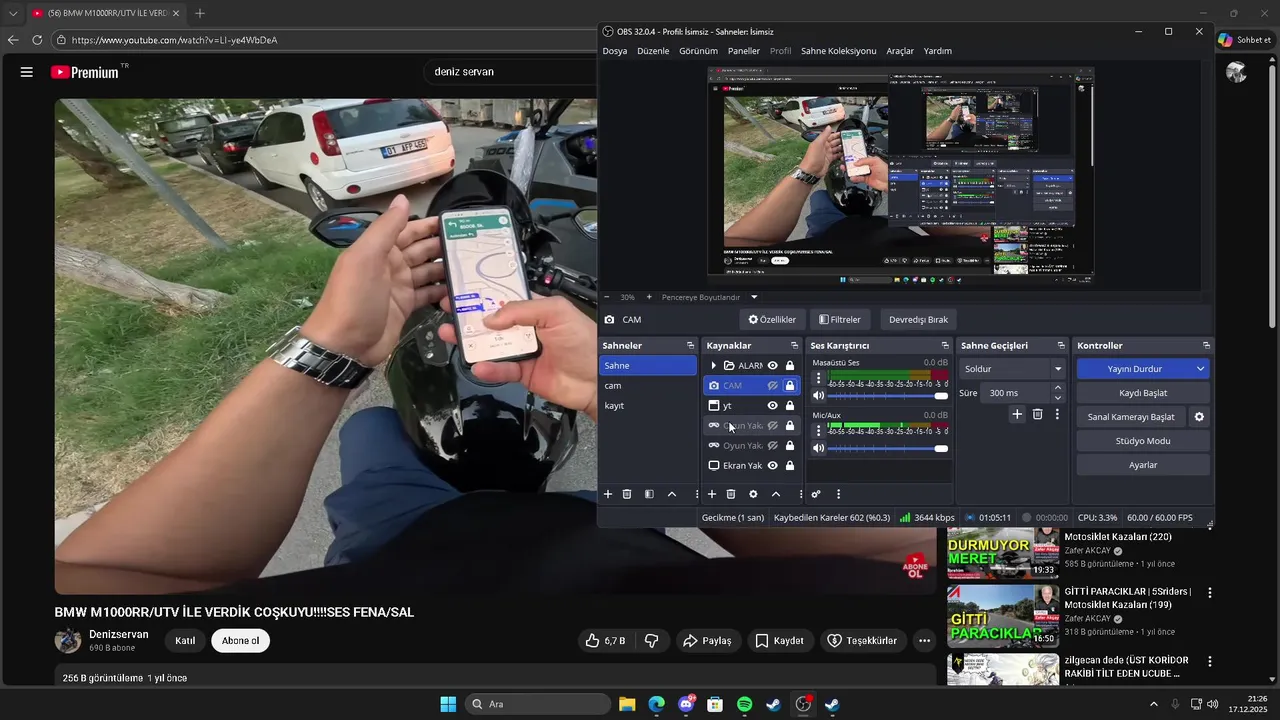Mute Masaüstü Ses audio
1280x720 pixels.
pos(819,396)
